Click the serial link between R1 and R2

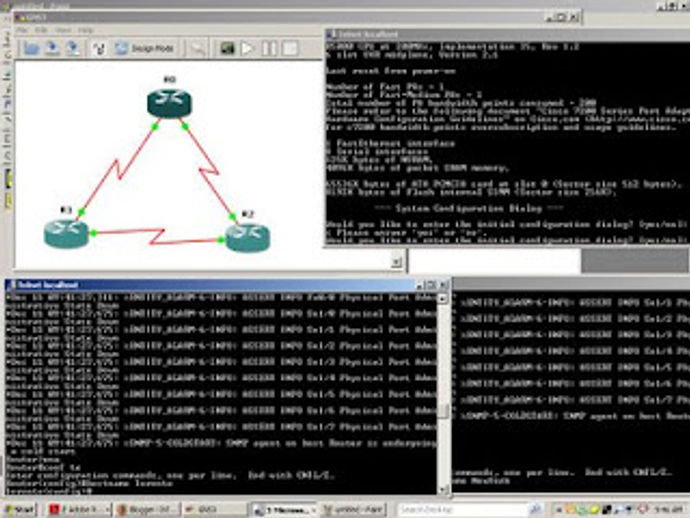157,236
